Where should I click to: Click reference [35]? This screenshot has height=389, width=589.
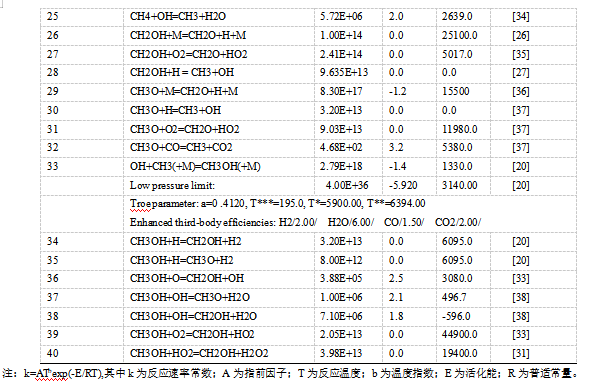coord(521,54)
